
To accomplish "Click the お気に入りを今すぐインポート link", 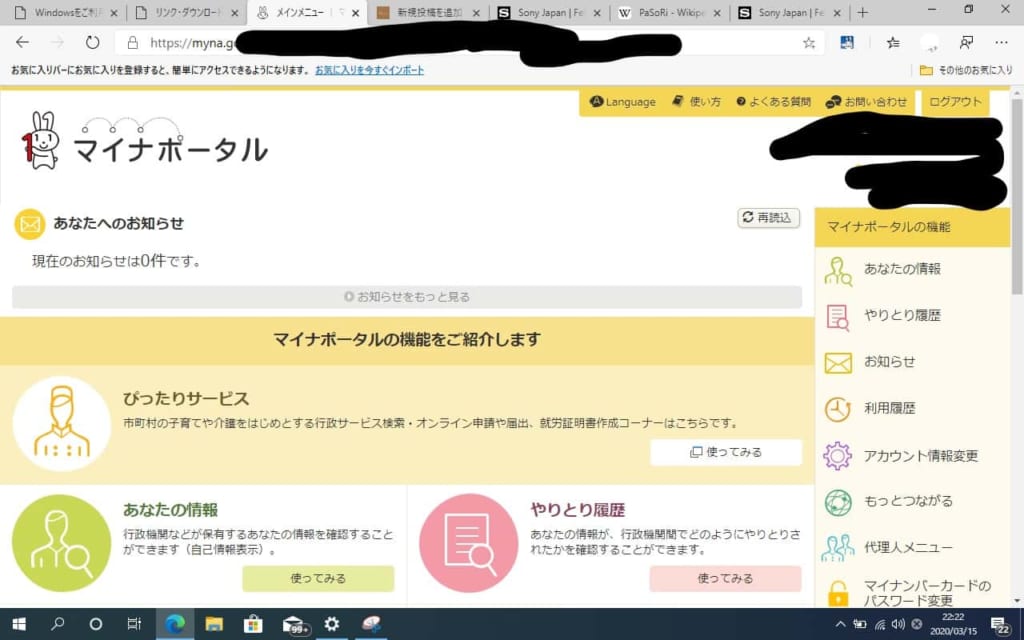I will coord(370,70).
